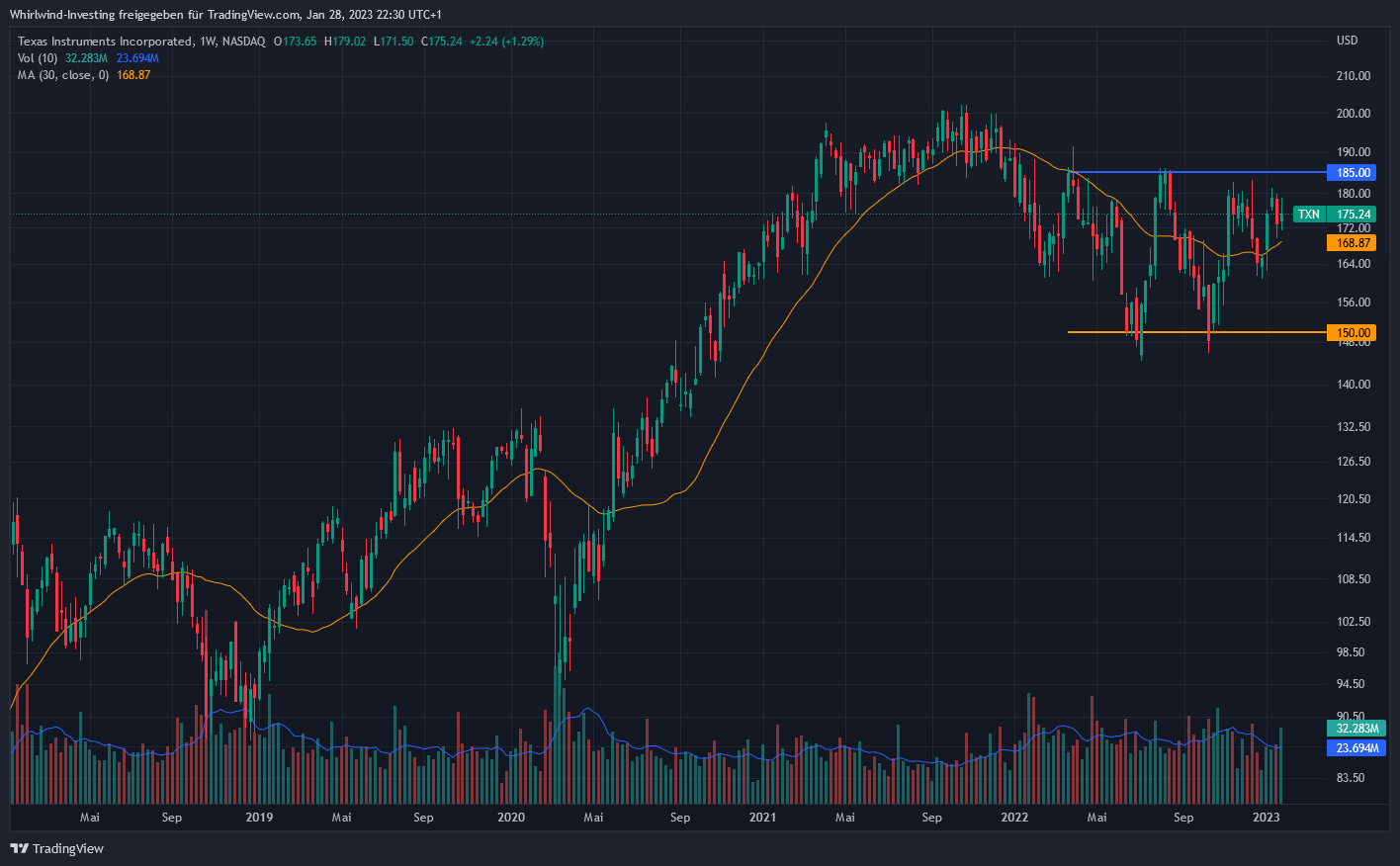Click the 2021 label on time axis

(762, 818)
